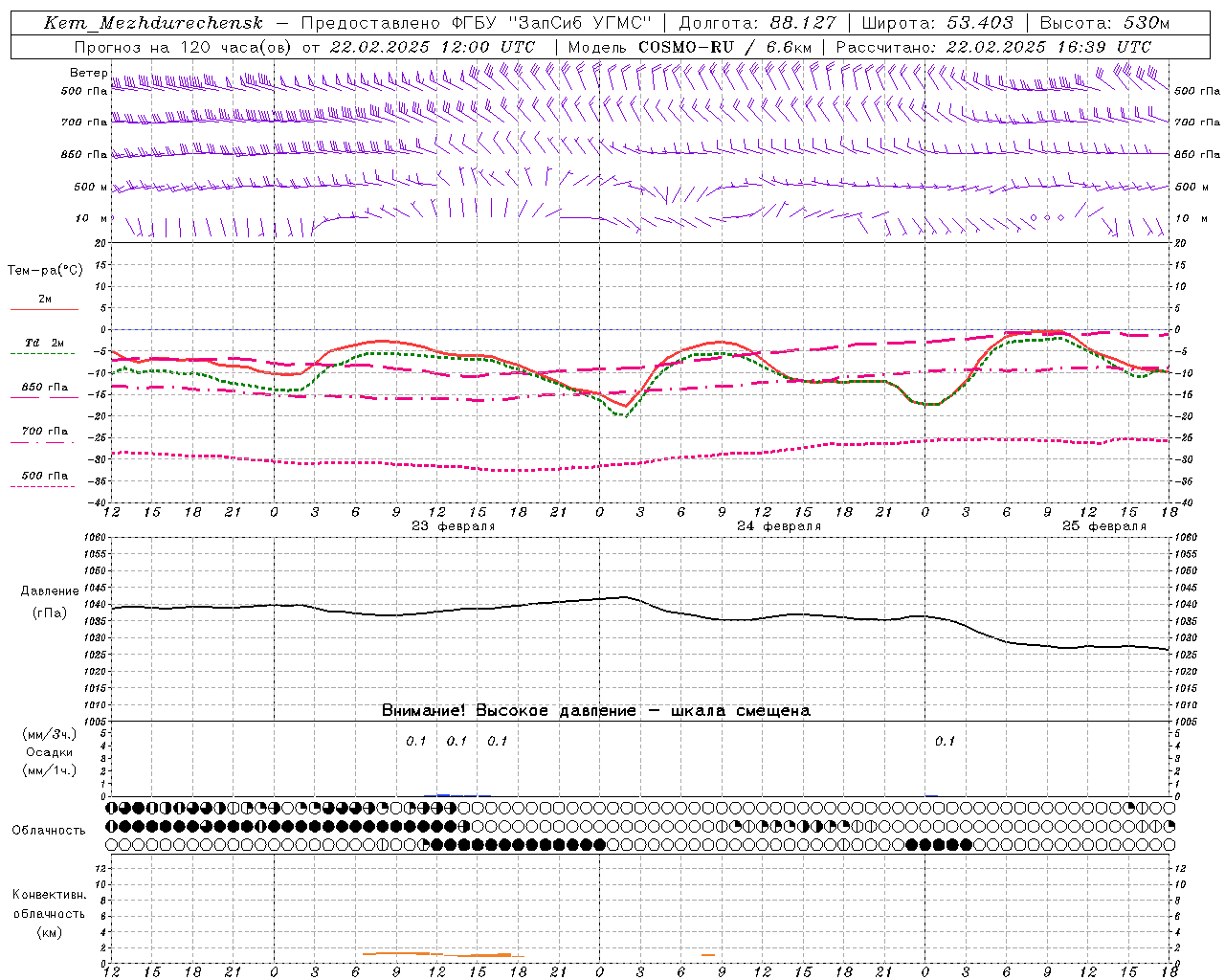Select the longitude value Долгота: 88.127
The height and width of the screenshot is (980, 1225).
coord(757,23)
